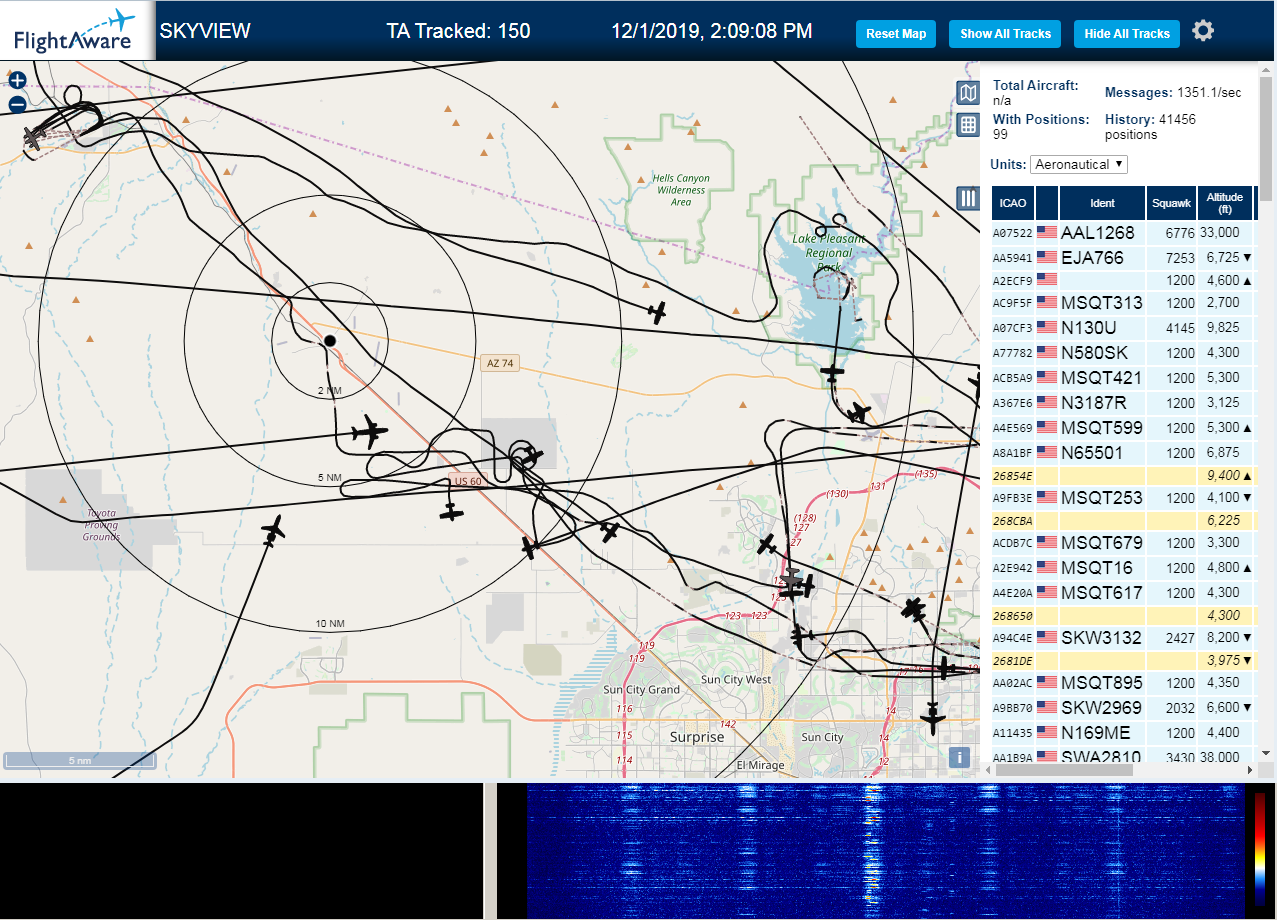Viewport: 1277px width, 921px height.
Task: Select the N130U aircraft row
Action: pos(1122,327)
